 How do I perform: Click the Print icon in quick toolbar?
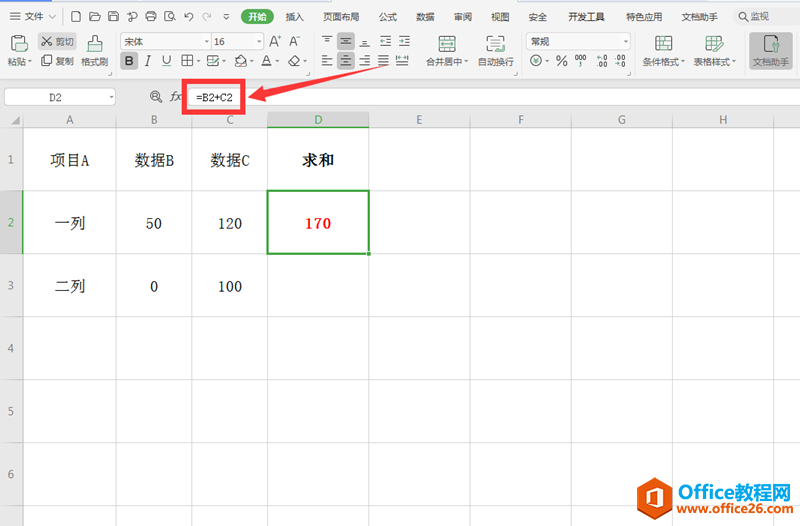(150, 17)
